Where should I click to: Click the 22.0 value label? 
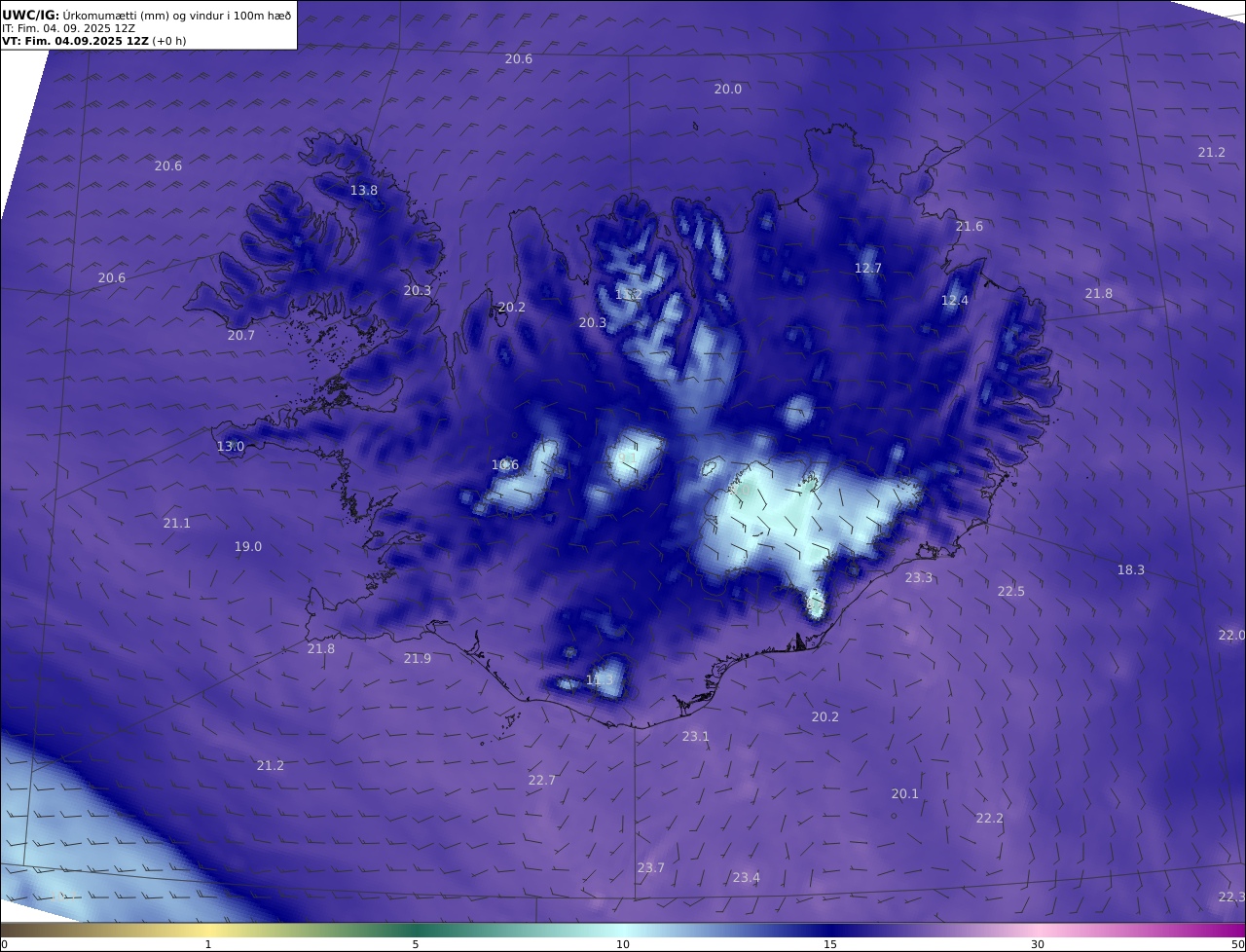(1231, 636)
